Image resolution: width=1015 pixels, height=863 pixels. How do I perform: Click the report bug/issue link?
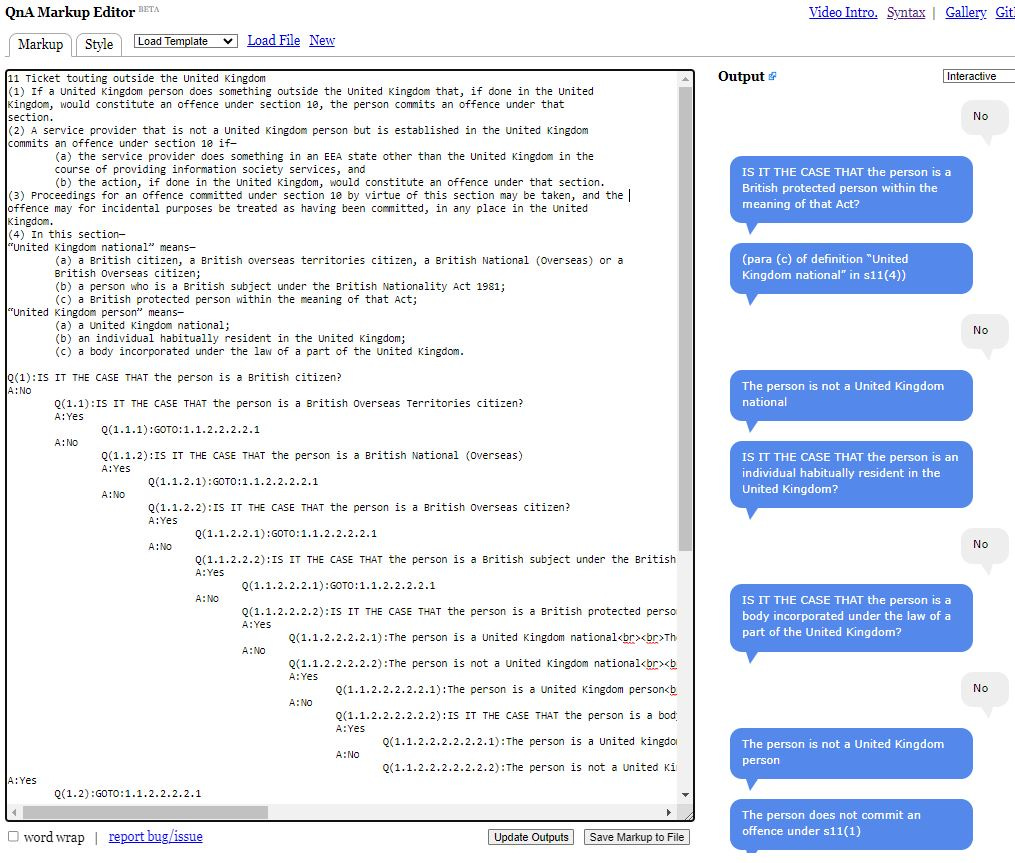point(155,836)
